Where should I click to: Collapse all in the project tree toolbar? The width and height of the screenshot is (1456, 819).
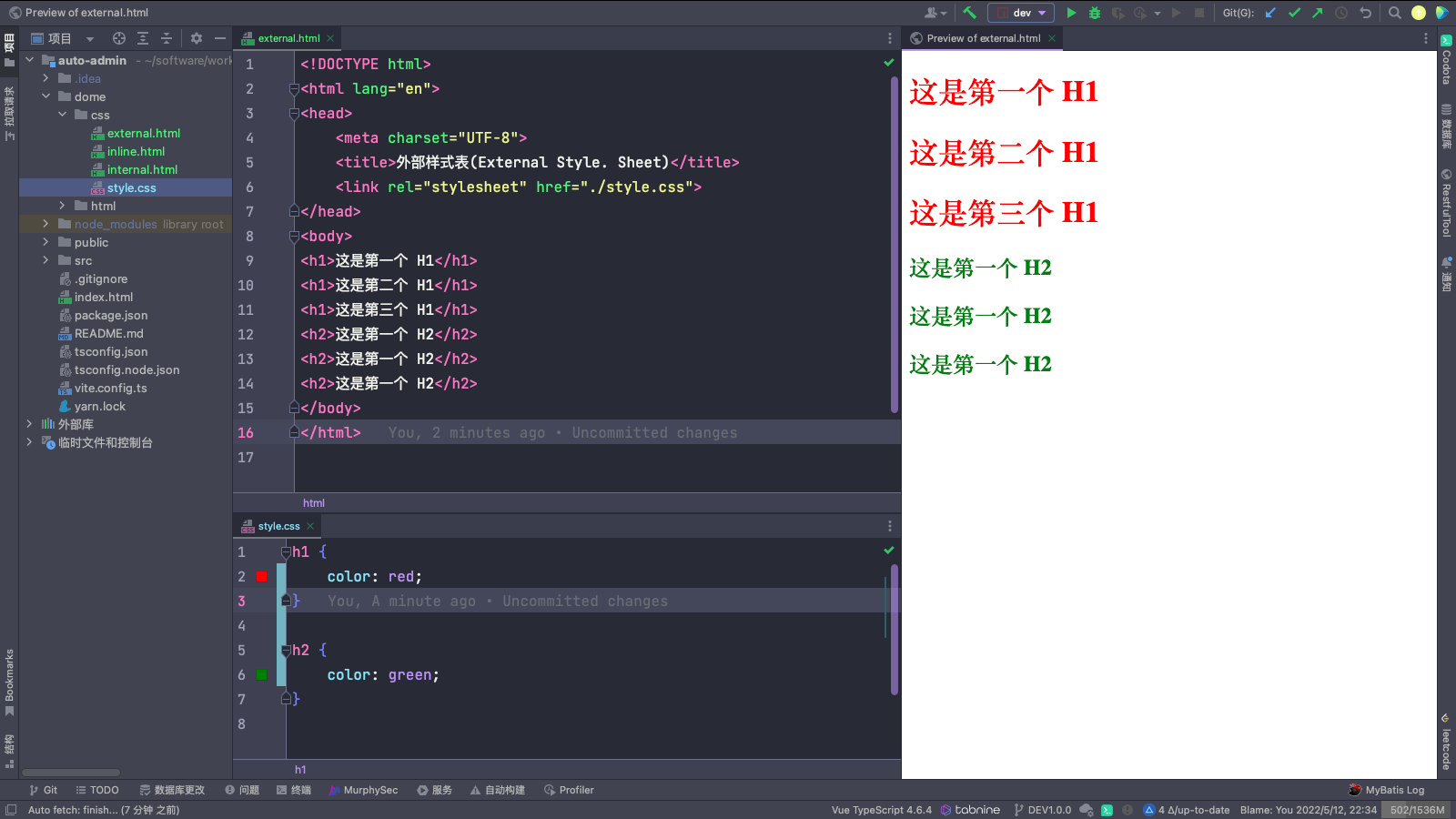point(167,38)
